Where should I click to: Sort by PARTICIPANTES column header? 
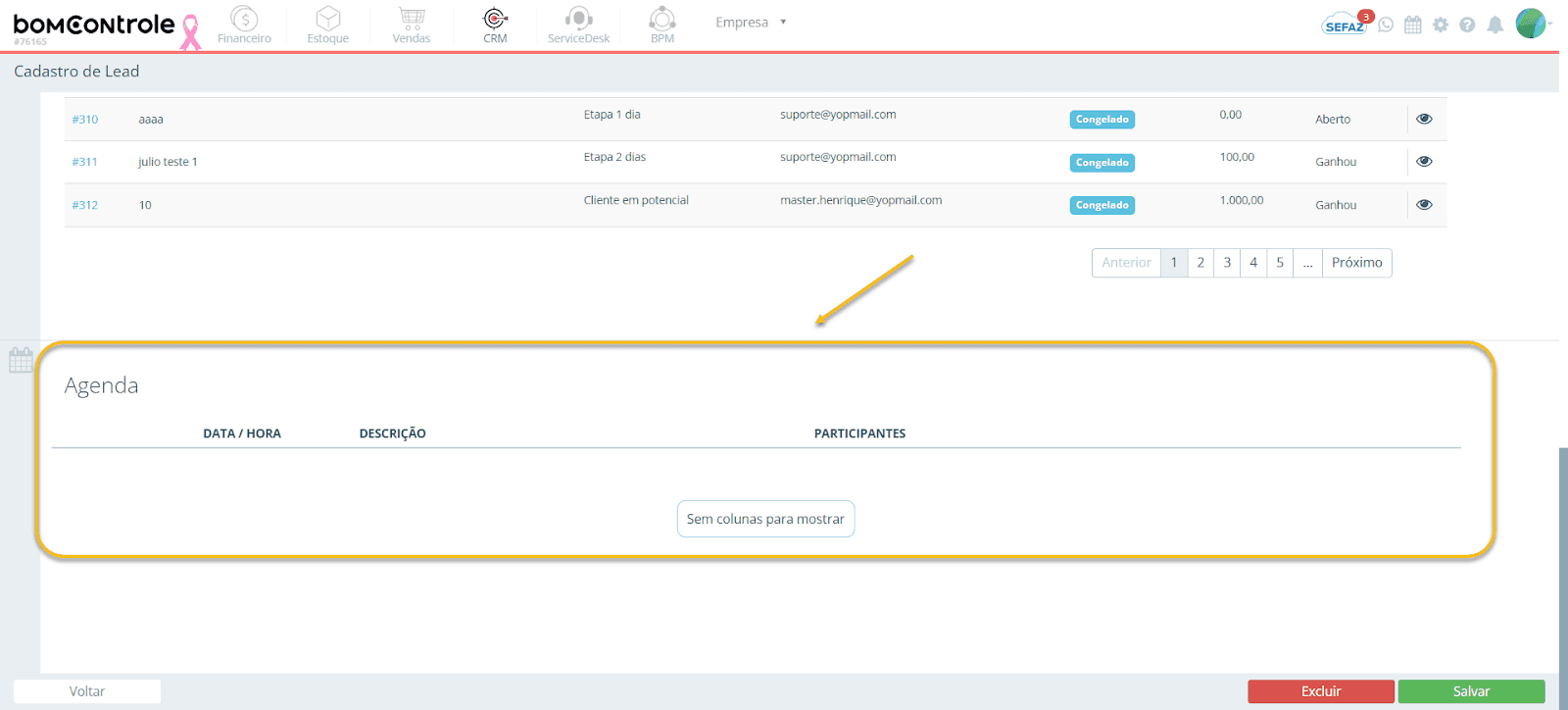point(859,433)
